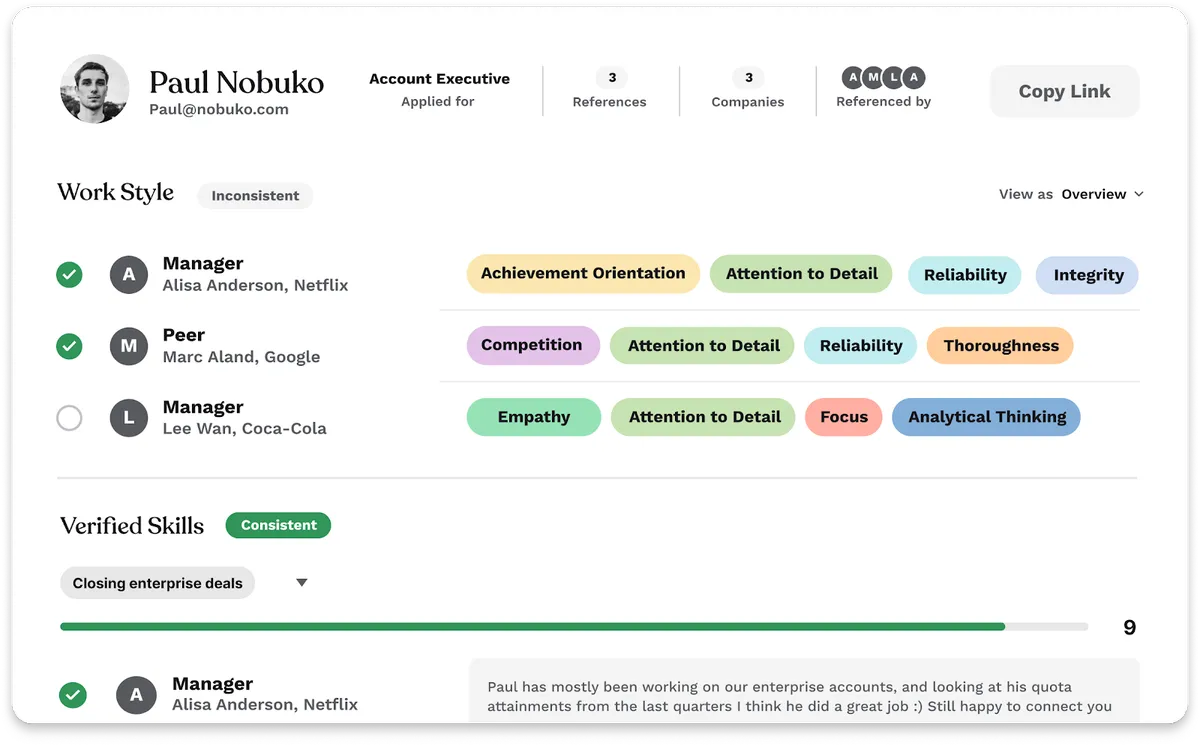Click the Verified Skills section heading

click(x=132, y=526)
